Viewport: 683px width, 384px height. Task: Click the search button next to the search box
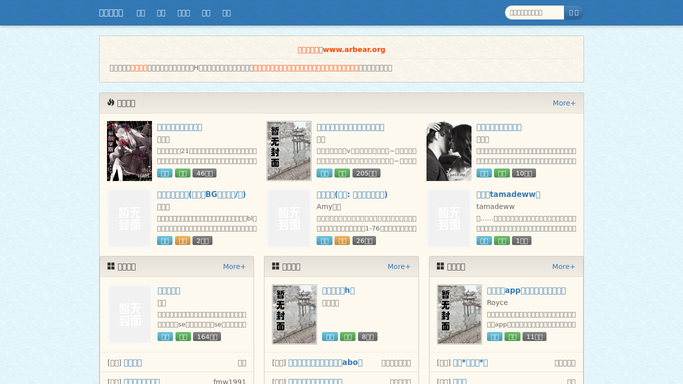(x=574, y=13)
